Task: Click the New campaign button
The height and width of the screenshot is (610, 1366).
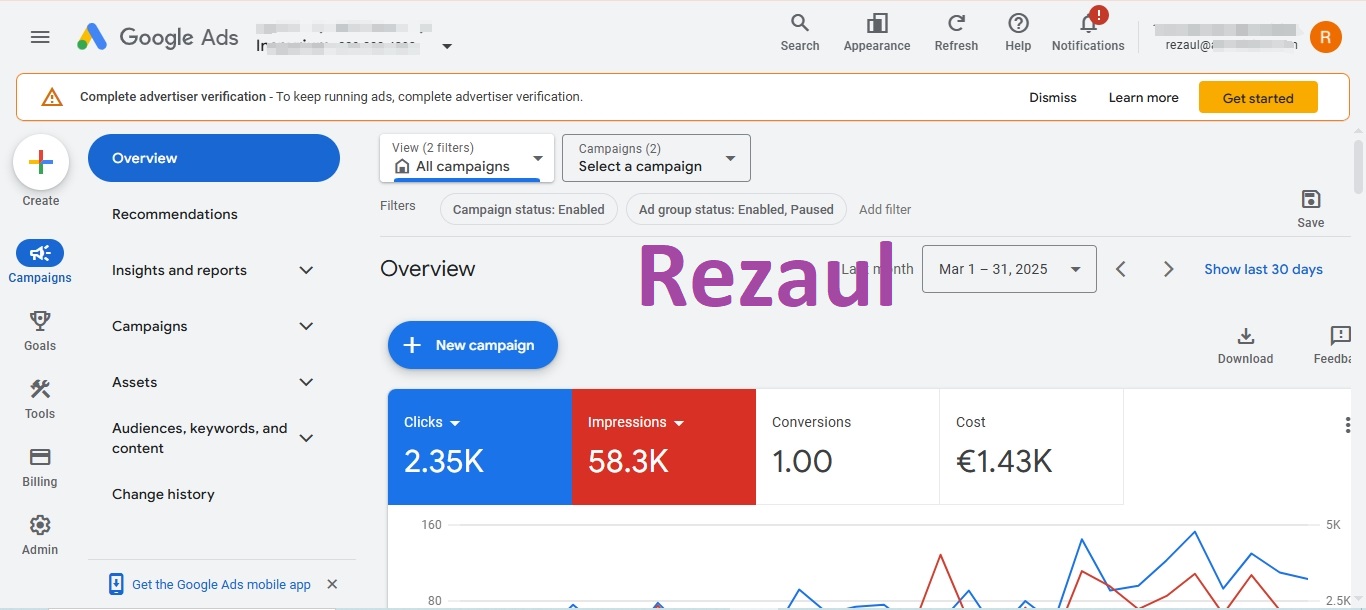Action: [x=473, y=345]
